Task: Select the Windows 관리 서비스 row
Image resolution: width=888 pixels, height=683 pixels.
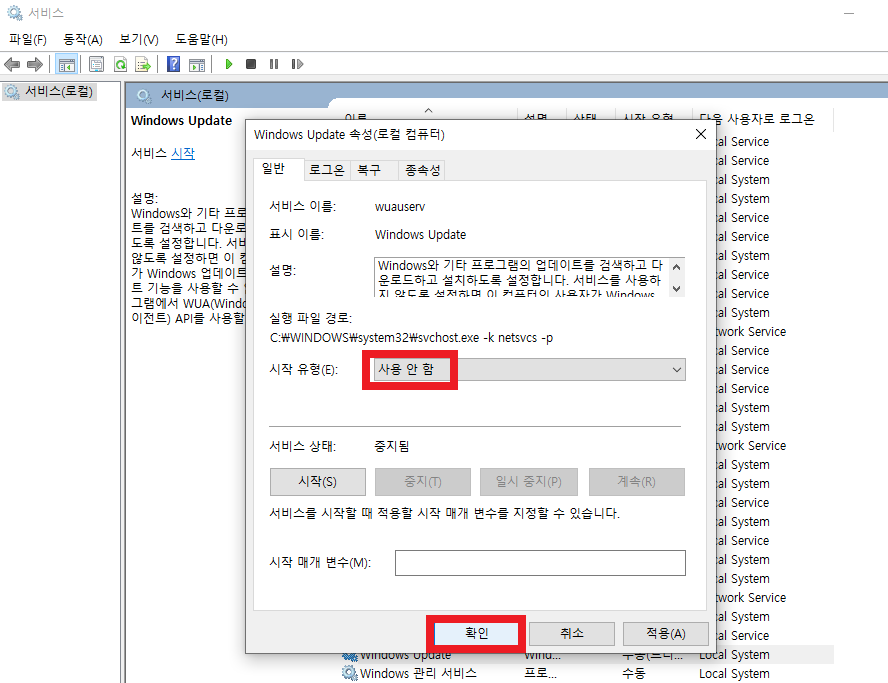Action: click(587, 673)
